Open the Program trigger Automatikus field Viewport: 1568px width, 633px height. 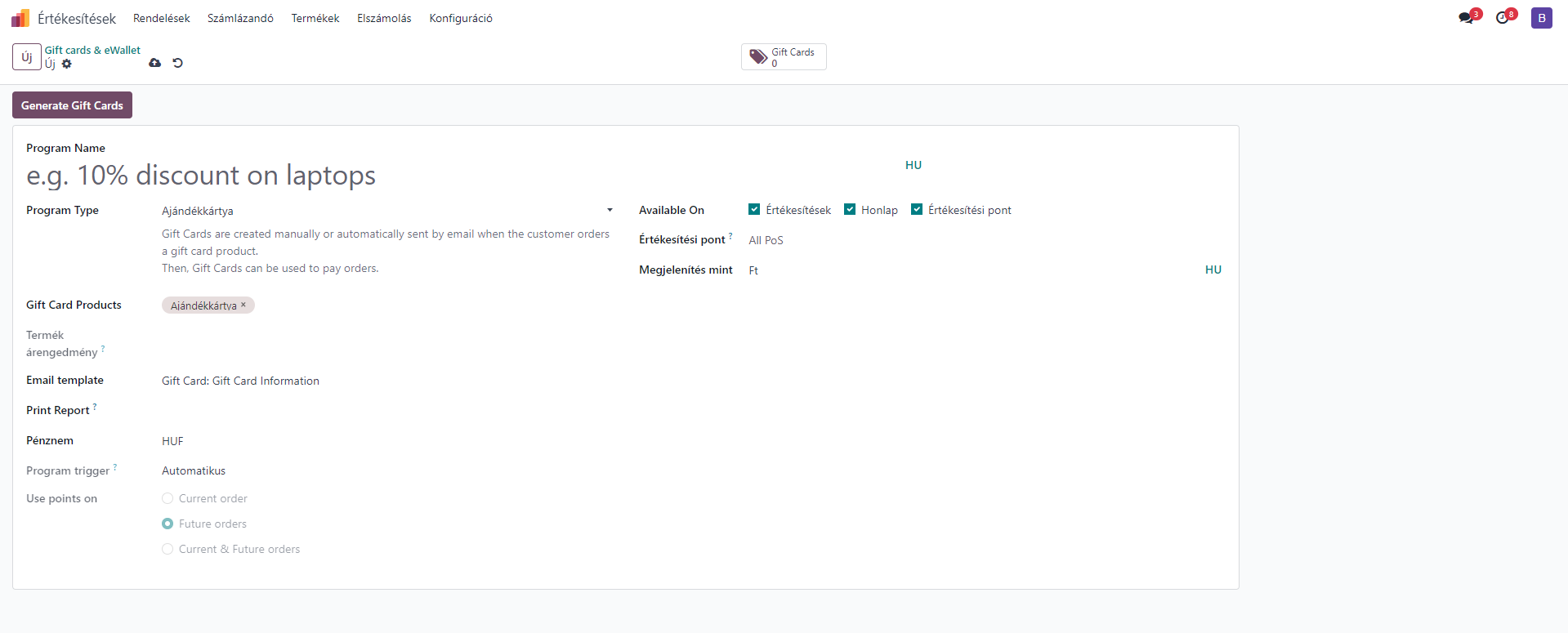click(387, 470)
